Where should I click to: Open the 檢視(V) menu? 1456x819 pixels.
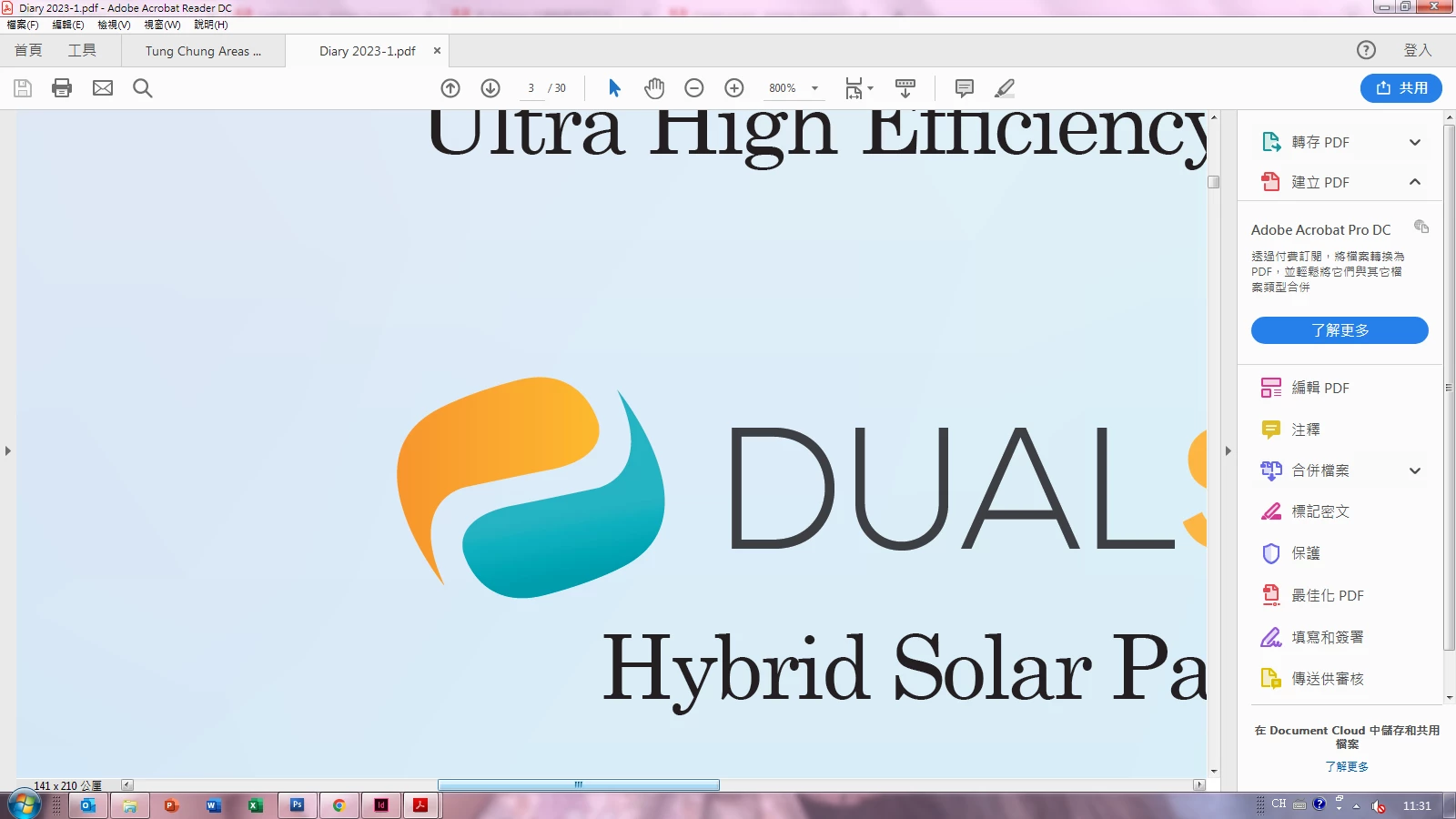click(115, 25)
